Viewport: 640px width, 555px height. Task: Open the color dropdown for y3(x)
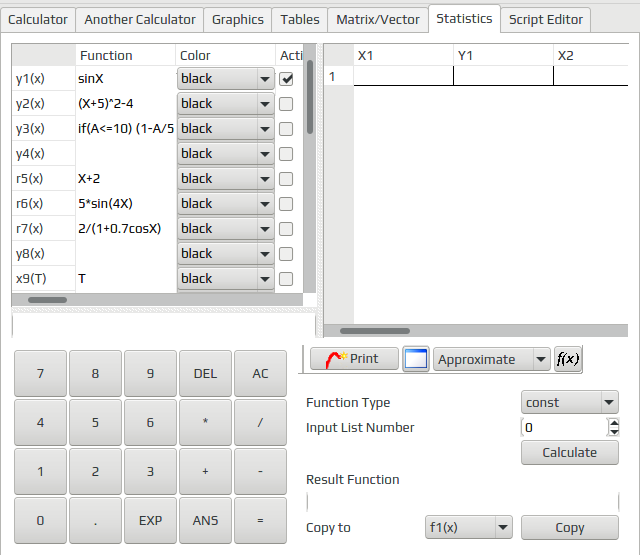point(225,129)
